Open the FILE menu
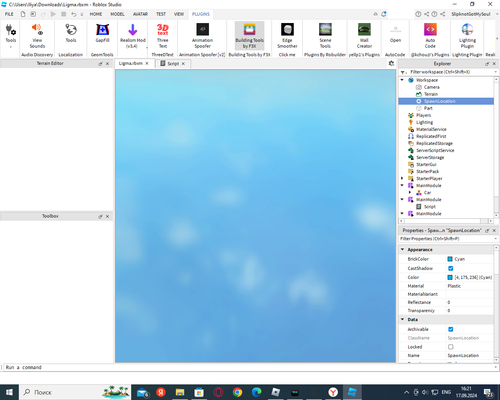 [x=9, y=14]
